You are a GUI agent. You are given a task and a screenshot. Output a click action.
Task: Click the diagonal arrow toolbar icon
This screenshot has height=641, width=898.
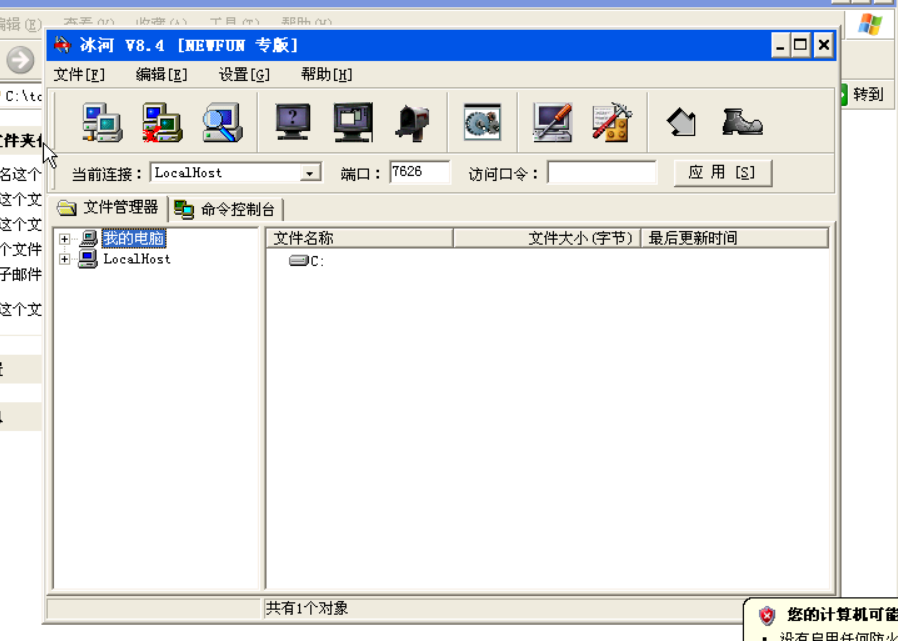coord(682,123)
